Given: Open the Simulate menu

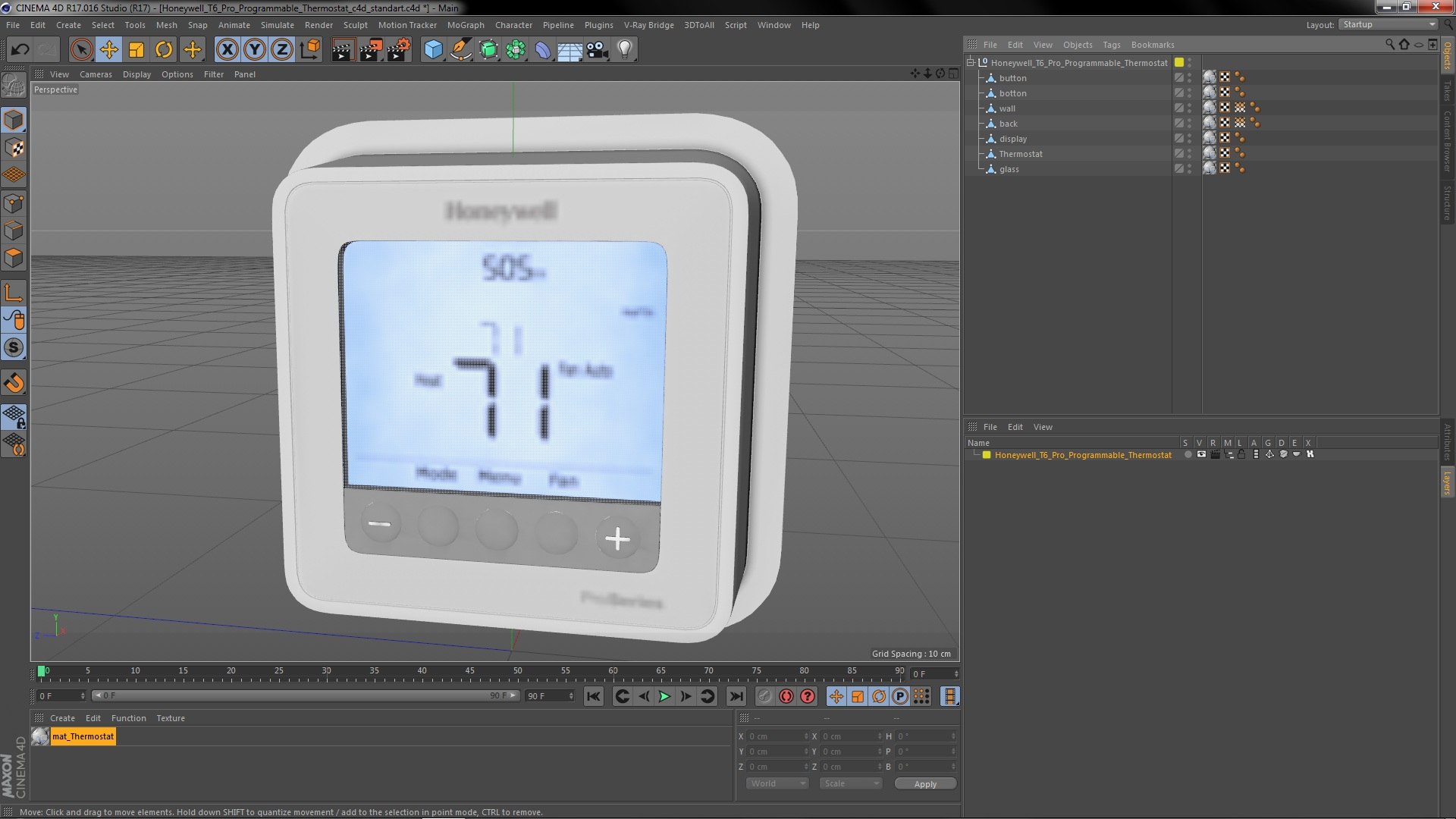Looking at the screenshot, I should pos(277,25).
